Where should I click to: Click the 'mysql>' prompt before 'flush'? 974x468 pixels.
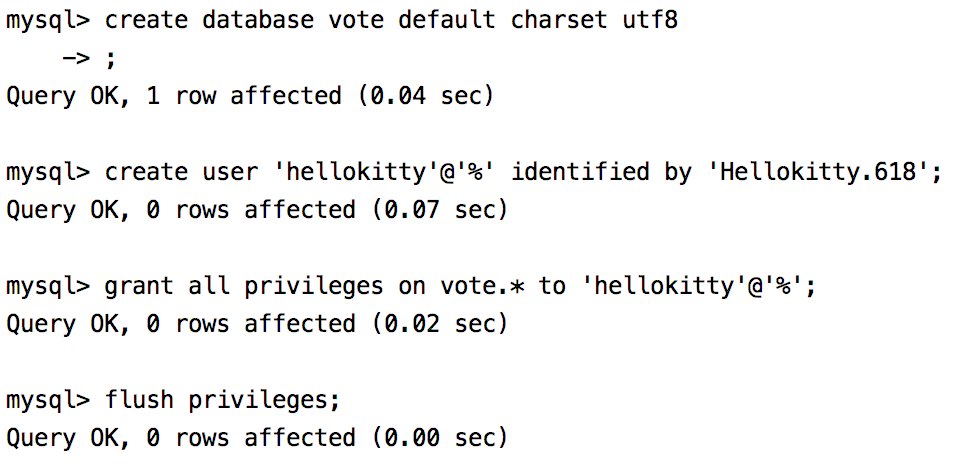(x=48, y=401)
